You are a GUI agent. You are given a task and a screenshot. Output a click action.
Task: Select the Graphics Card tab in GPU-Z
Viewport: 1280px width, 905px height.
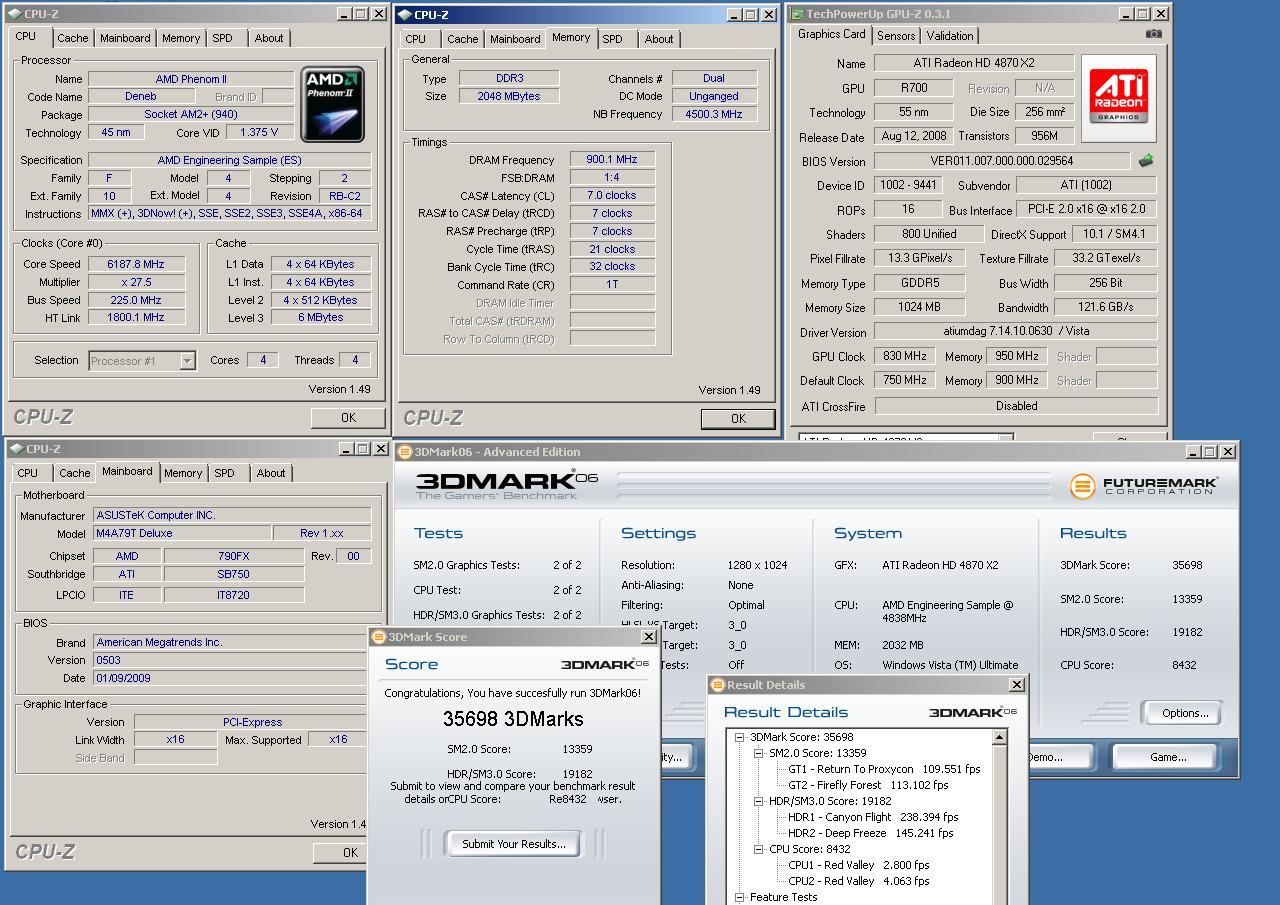coord(832,34)
